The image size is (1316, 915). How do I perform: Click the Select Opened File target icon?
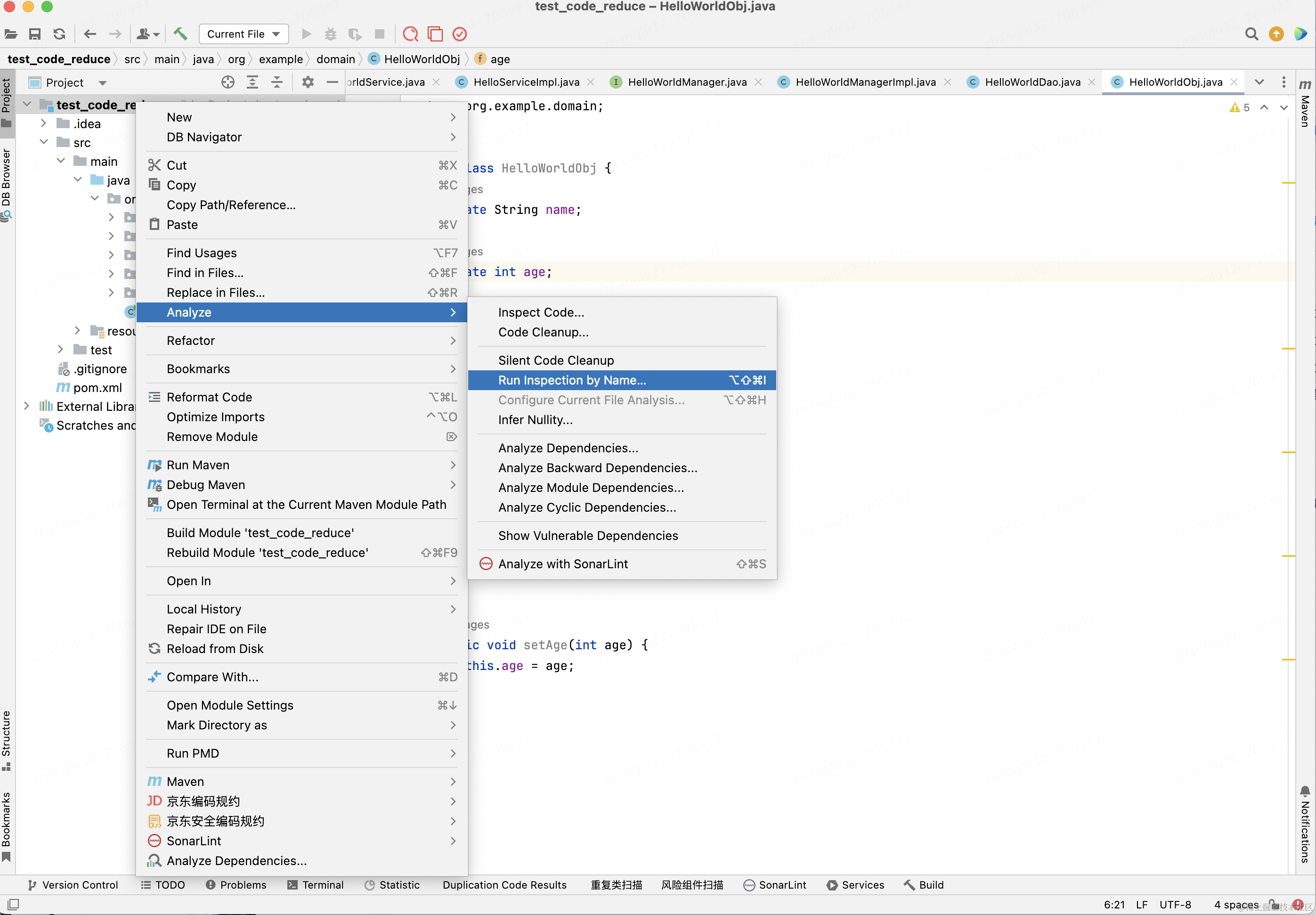[227, 82]
